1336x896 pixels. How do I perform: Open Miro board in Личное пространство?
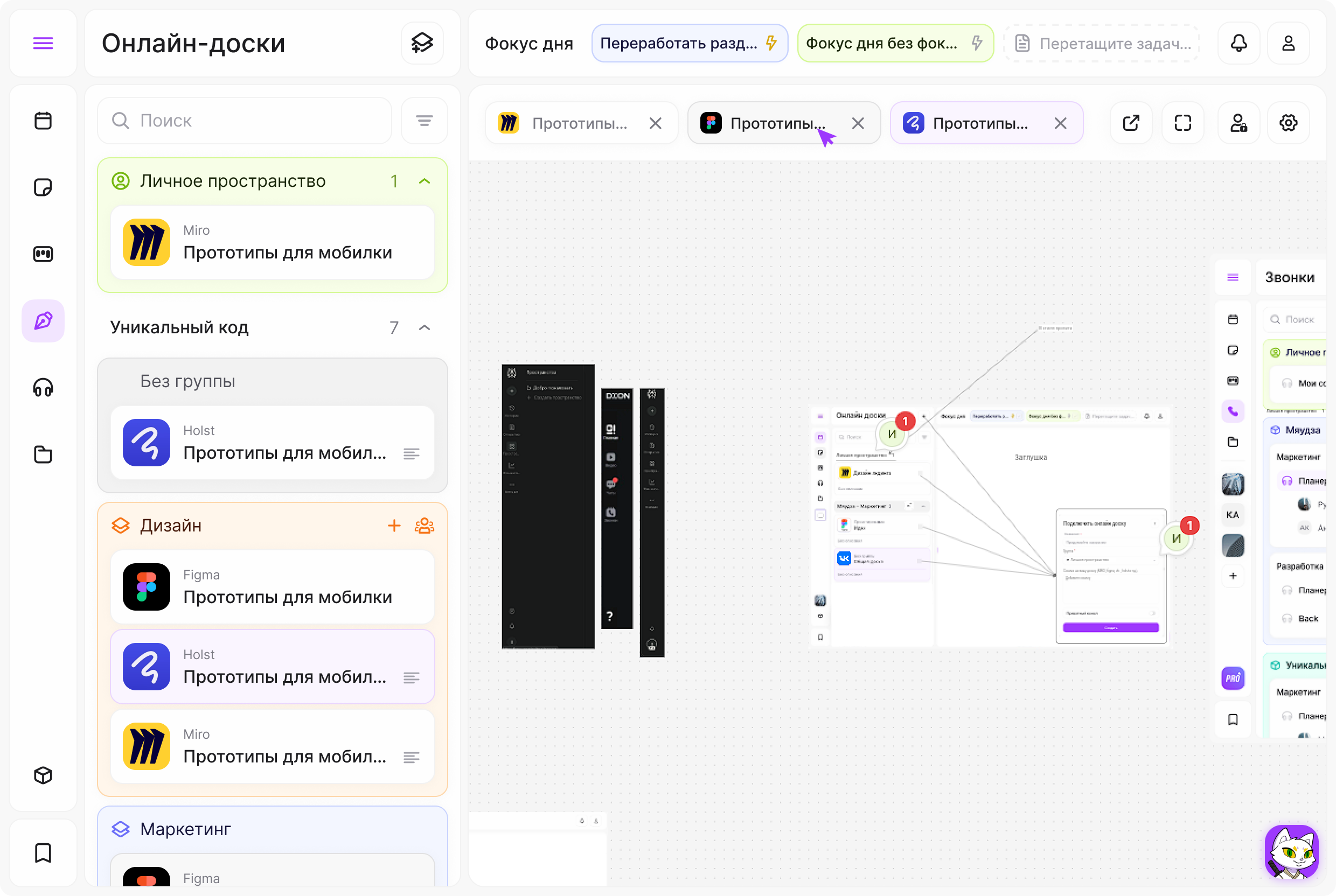point(272,242)
